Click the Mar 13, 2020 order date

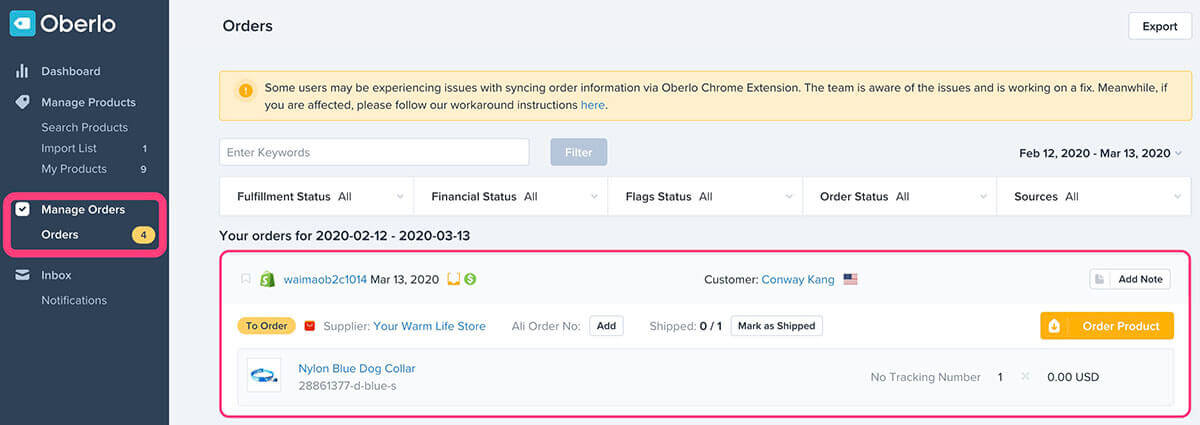pos(405,279)
